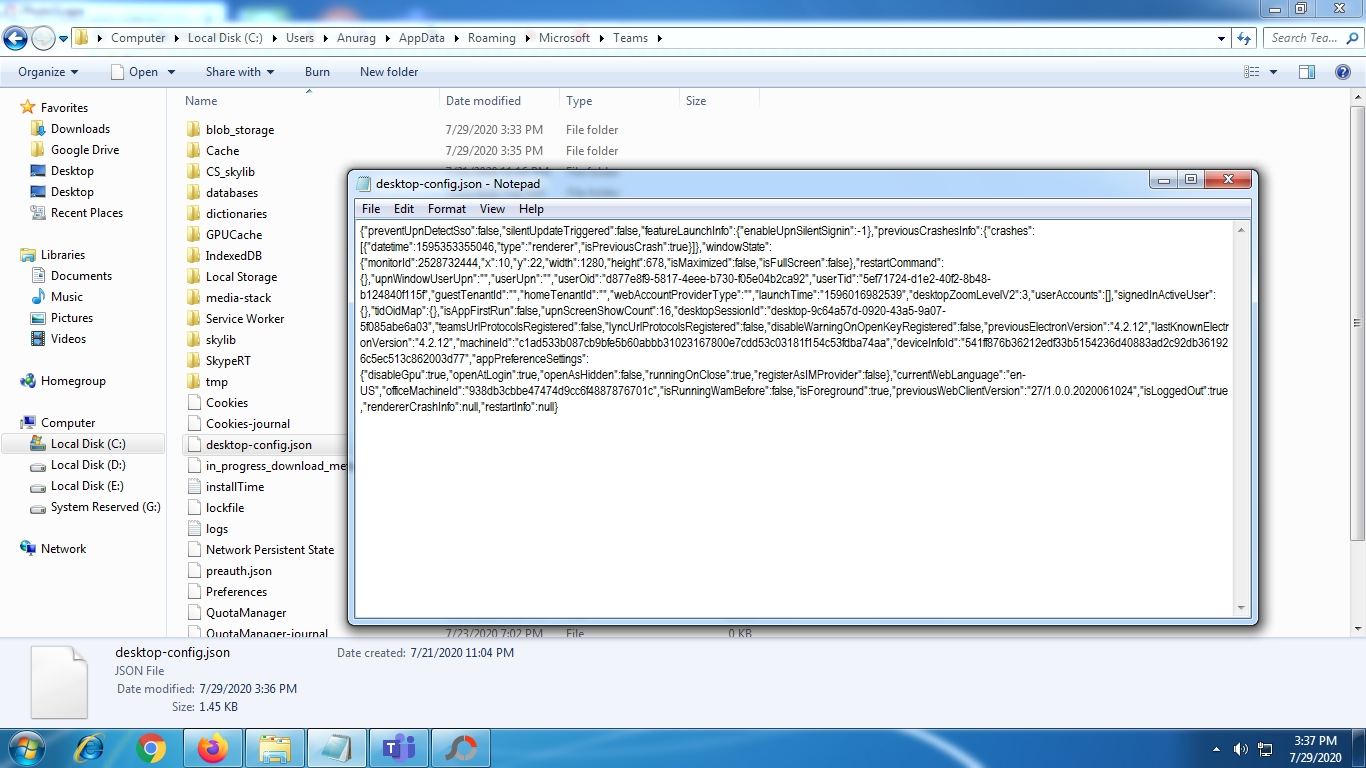The height and width of the screenshot is (768, 1366).
Task: Click the Change your view icon
Action: pos(1251,72)
